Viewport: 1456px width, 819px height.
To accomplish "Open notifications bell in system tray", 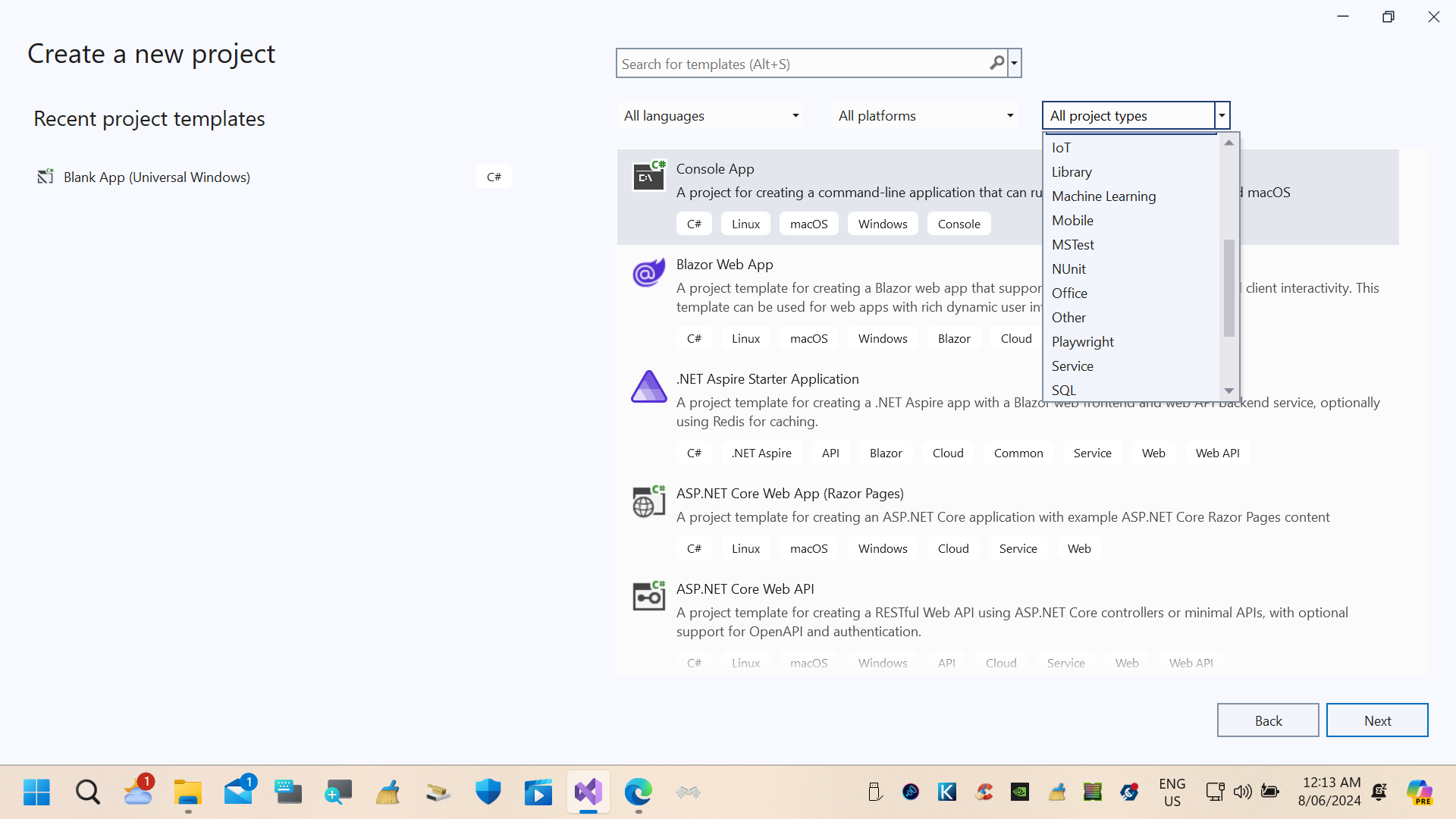I will pos(1379,792).
